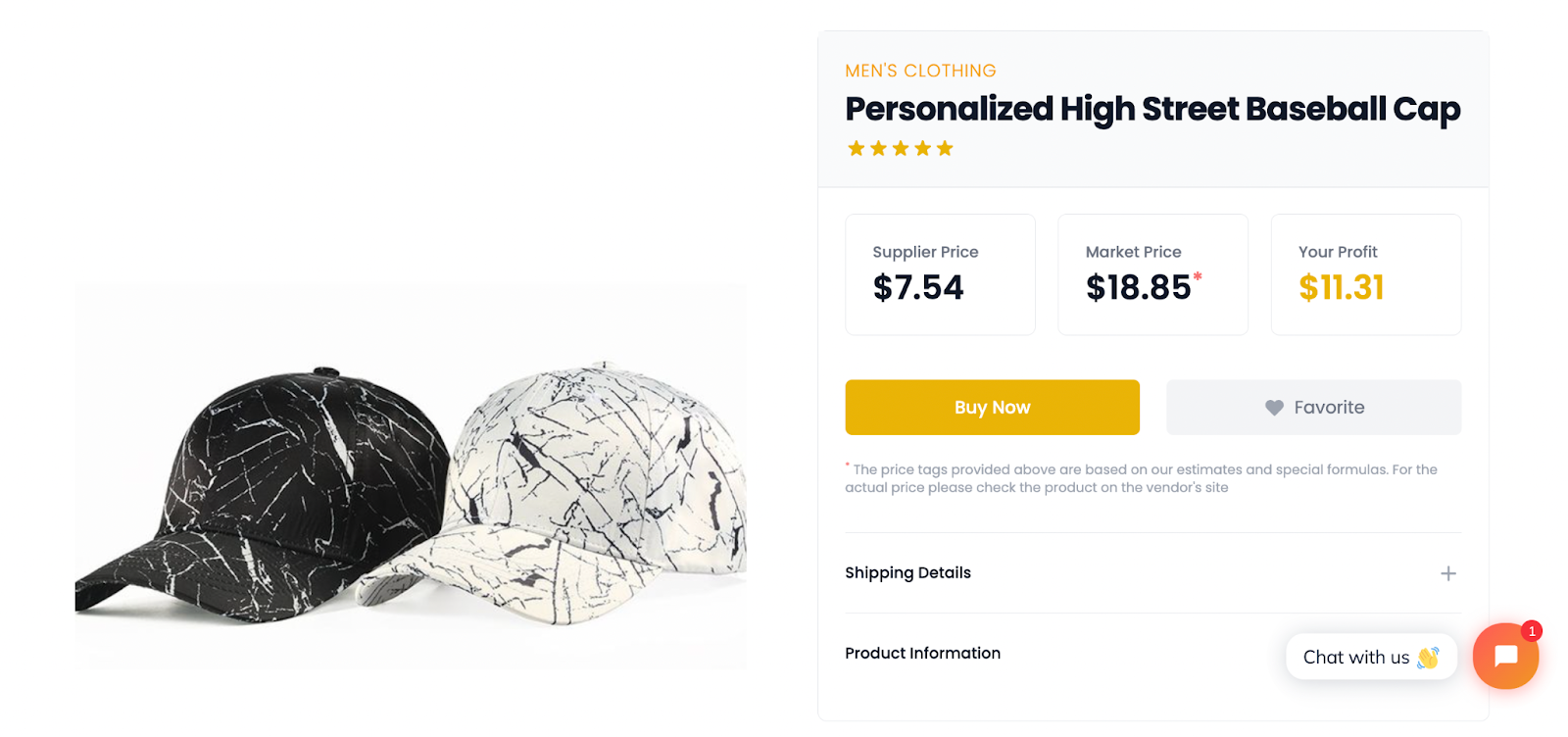This screenshot has width=1568, height=737.
Task: Select the Your Profit $11.31 card
Action: (x=1365, y=274)
